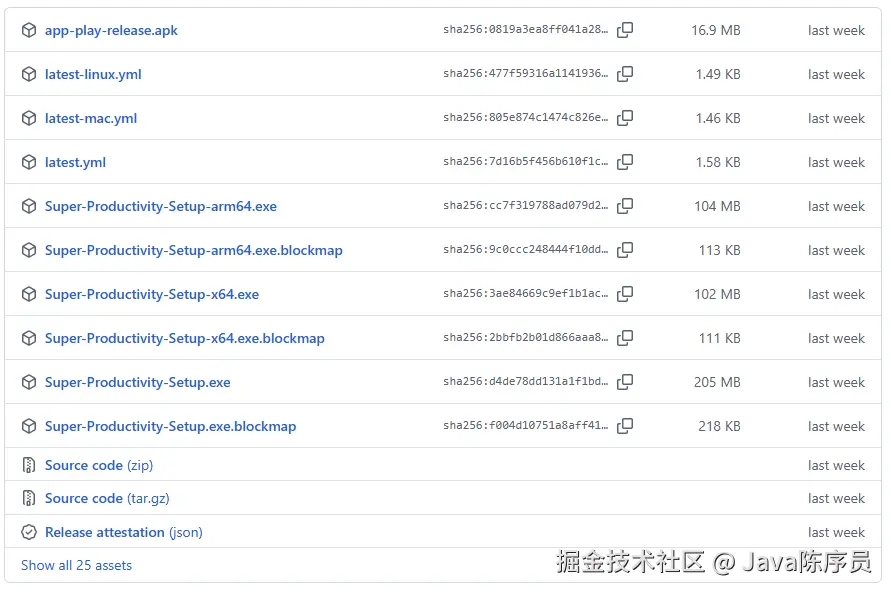Open latest-mac.yml asset link
The image size is (891, 594).
91,118
